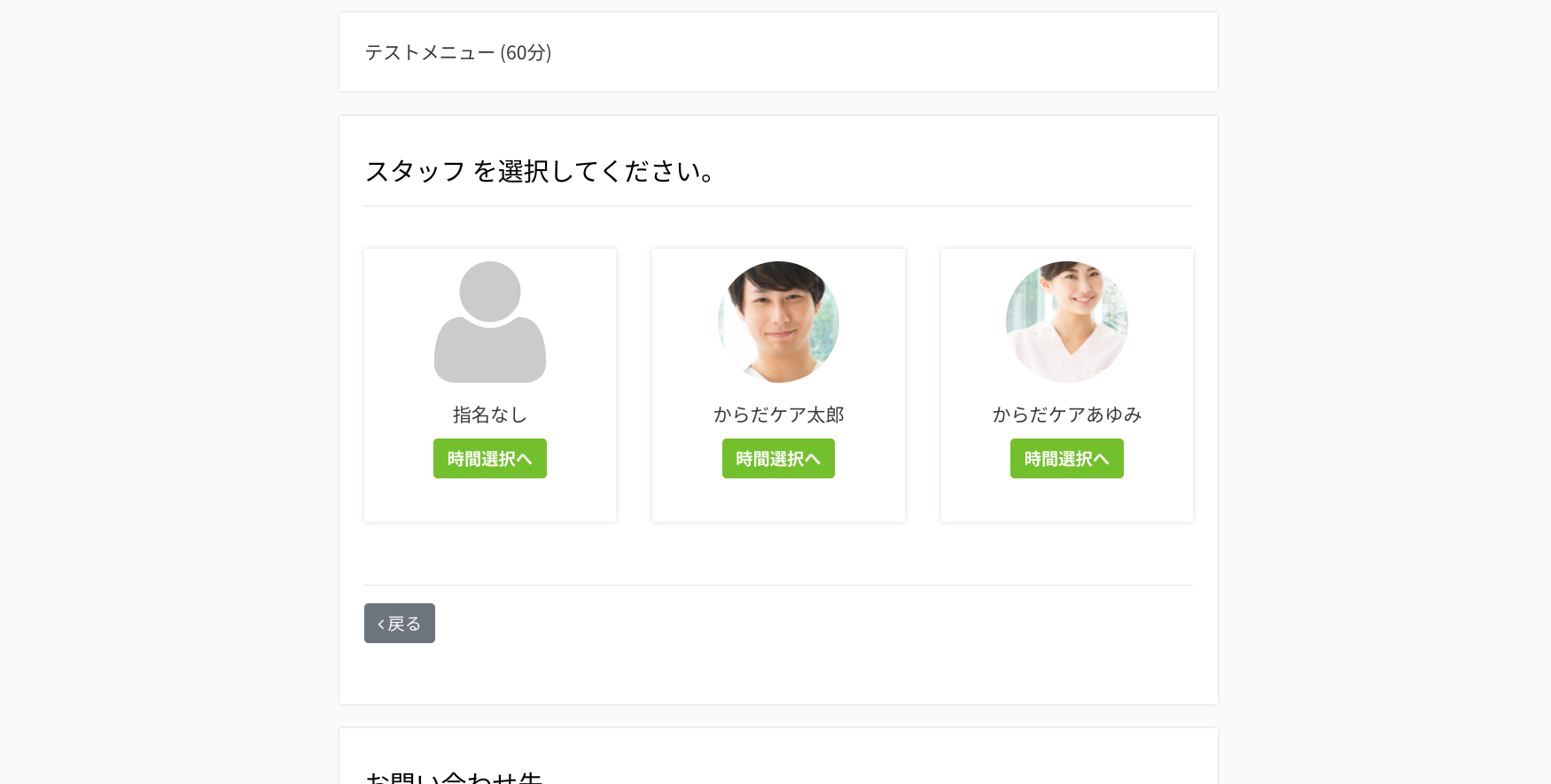Click からだケア太郎's profile photo
Viewport: 1551px width, 784px height.
point(778,322)
